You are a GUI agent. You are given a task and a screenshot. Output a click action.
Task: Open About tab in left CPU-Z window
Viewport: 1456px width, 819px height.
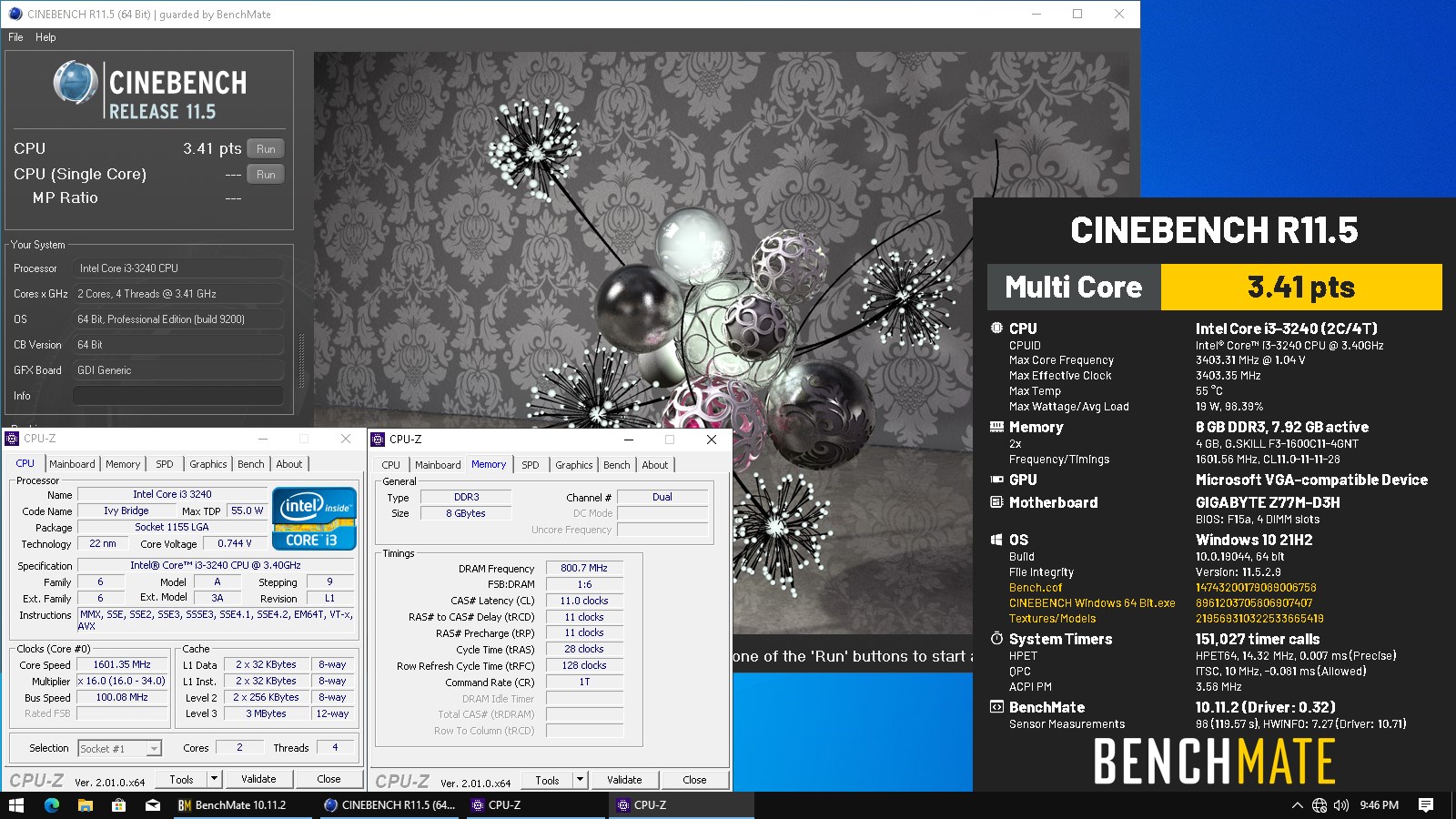pos(289,464)
